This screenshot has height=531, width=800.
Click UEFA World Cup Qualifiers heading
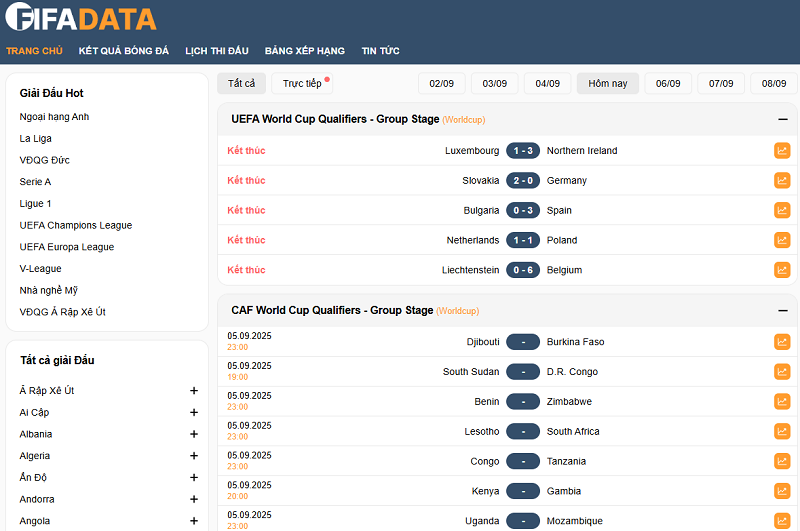pos(335,119)
